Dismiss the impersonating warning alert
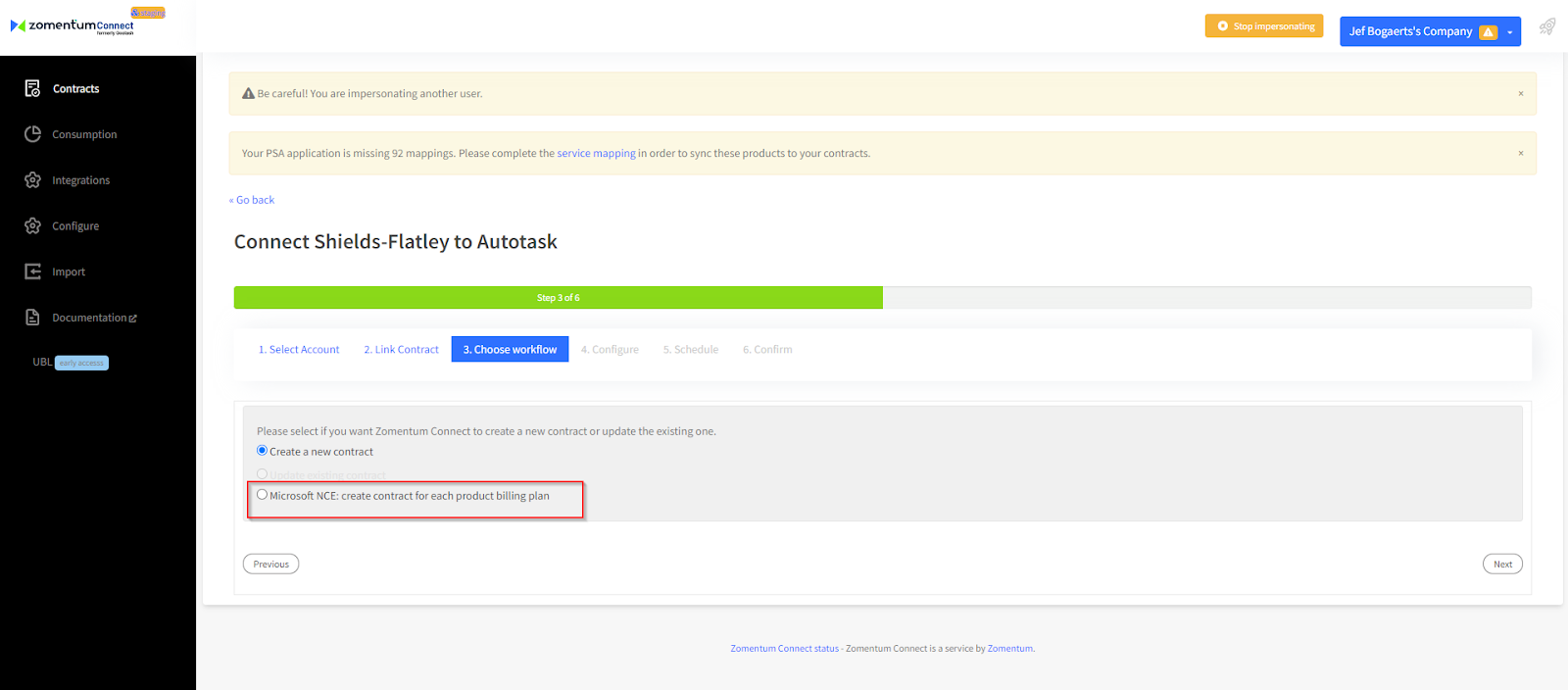This screenshot has height=690, width=1568. click(x=1521, y=94)
